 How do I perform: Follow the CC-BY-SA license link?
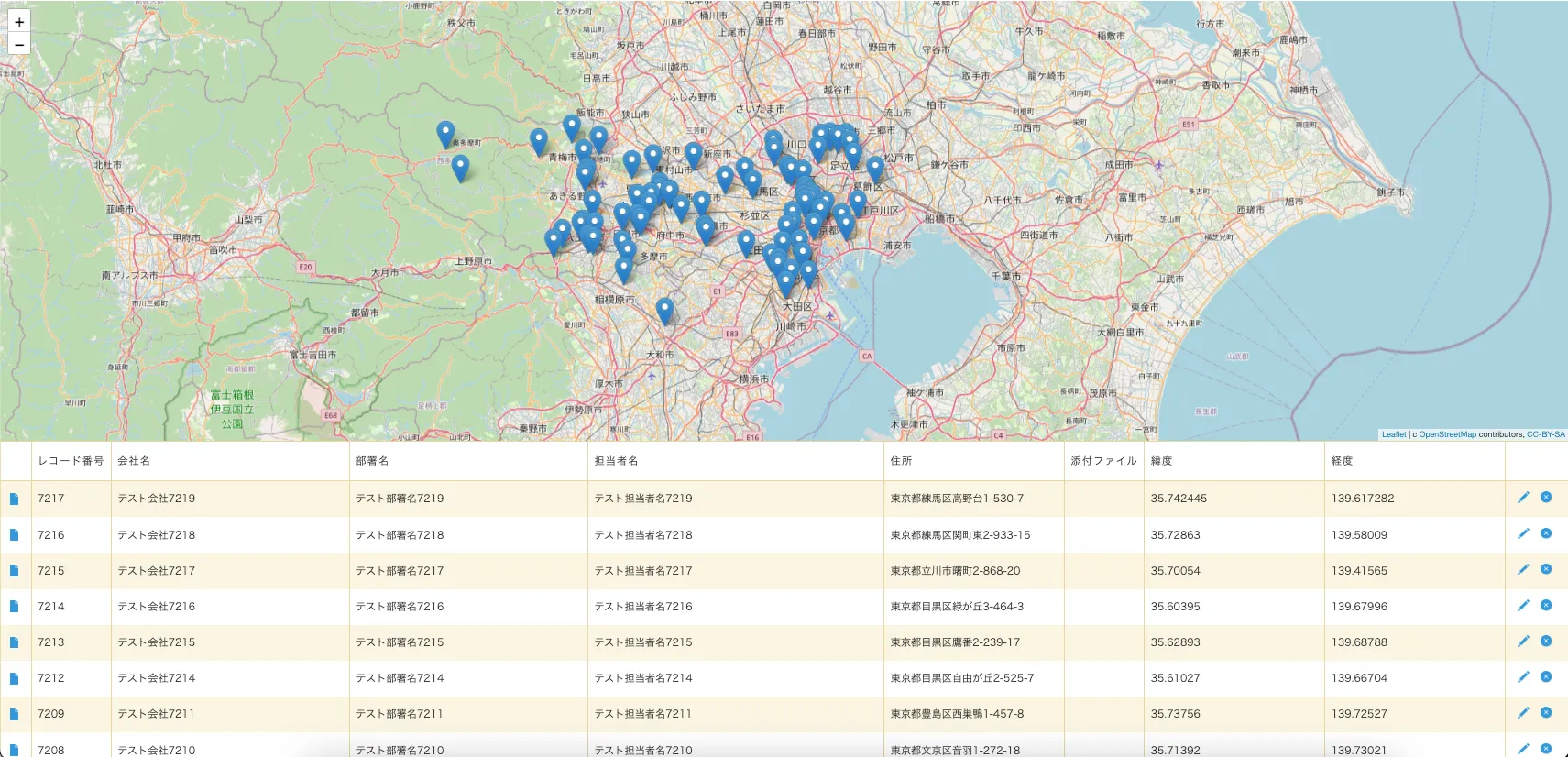pyautogui.click(x=1545, y=434)
